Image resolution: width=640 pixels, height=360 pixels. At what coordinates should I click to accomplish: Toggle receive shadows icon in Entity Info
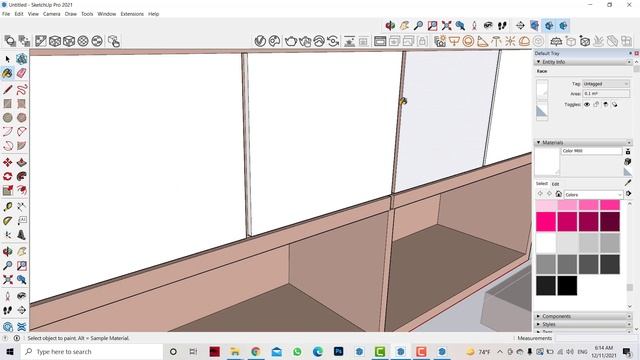tap(605, 104)
